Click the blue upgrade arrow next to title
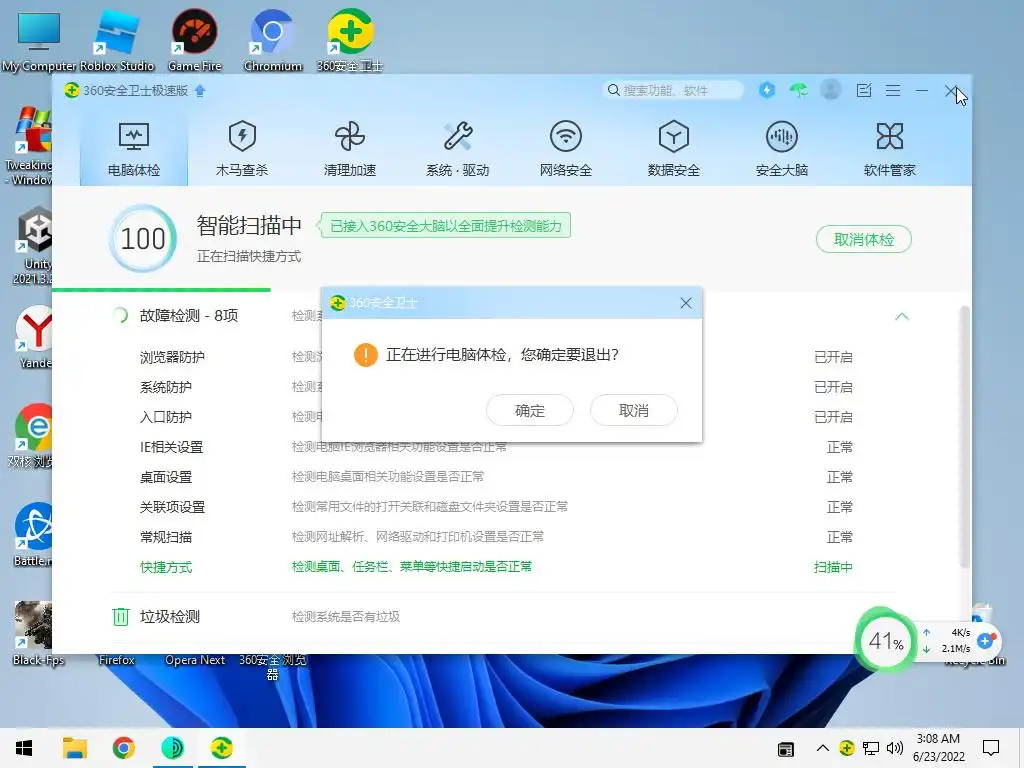Screen dimensions: 1024x768 (x=200, y=91)
